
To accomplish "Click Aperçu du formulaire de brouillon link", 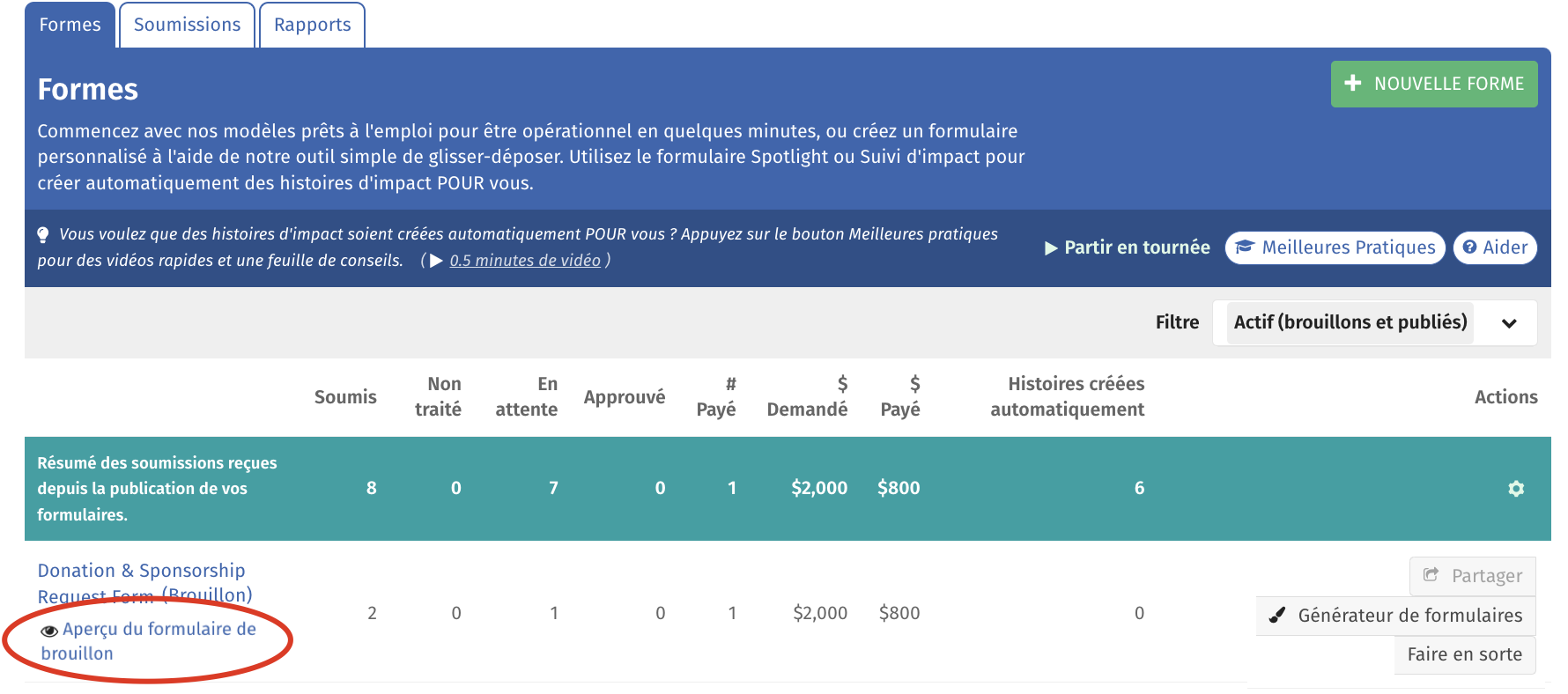I will [148, 641].
